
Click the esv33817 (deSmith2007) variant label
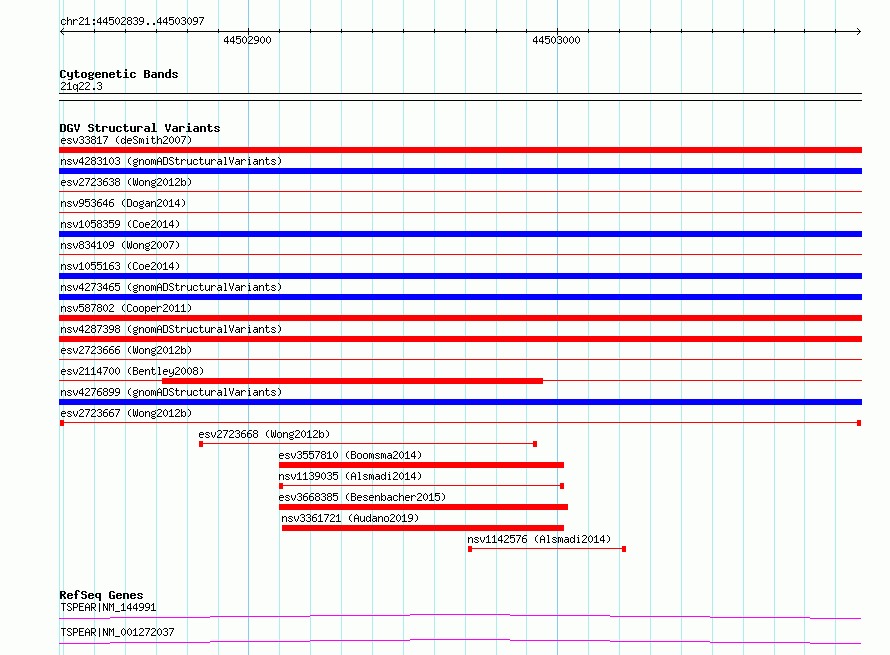click(126, 140)
